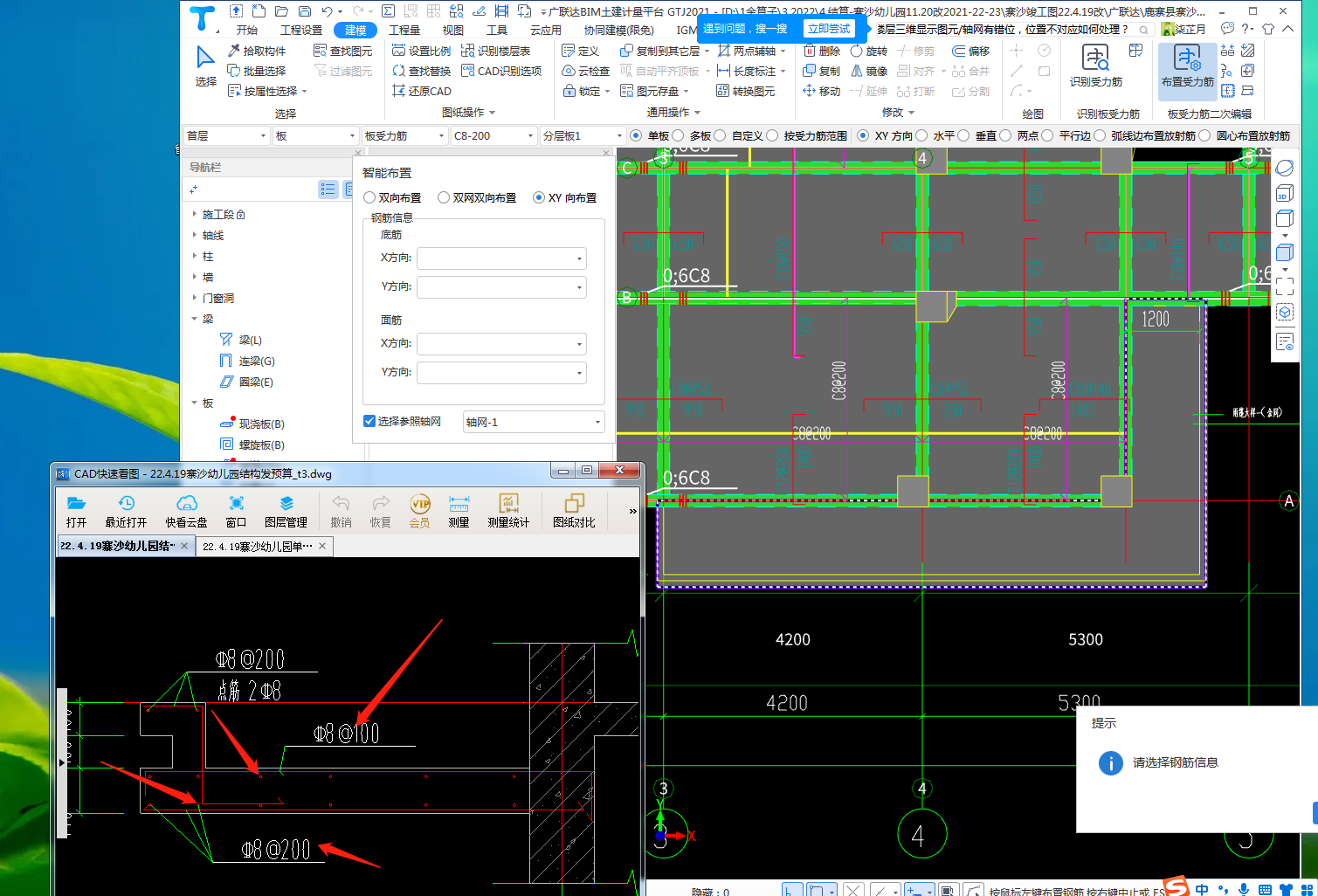Open the 首层 floor dropdown

point(226,135)
